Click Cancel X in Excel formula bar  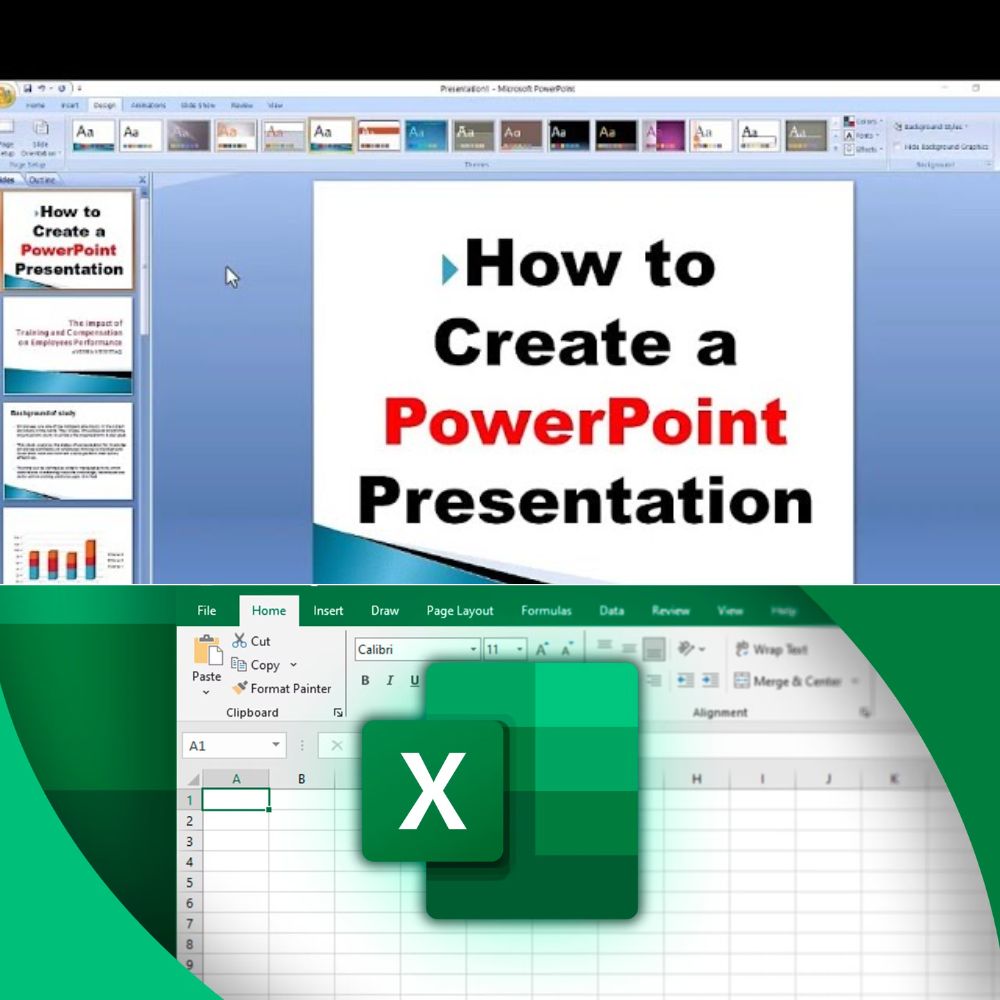337,746
